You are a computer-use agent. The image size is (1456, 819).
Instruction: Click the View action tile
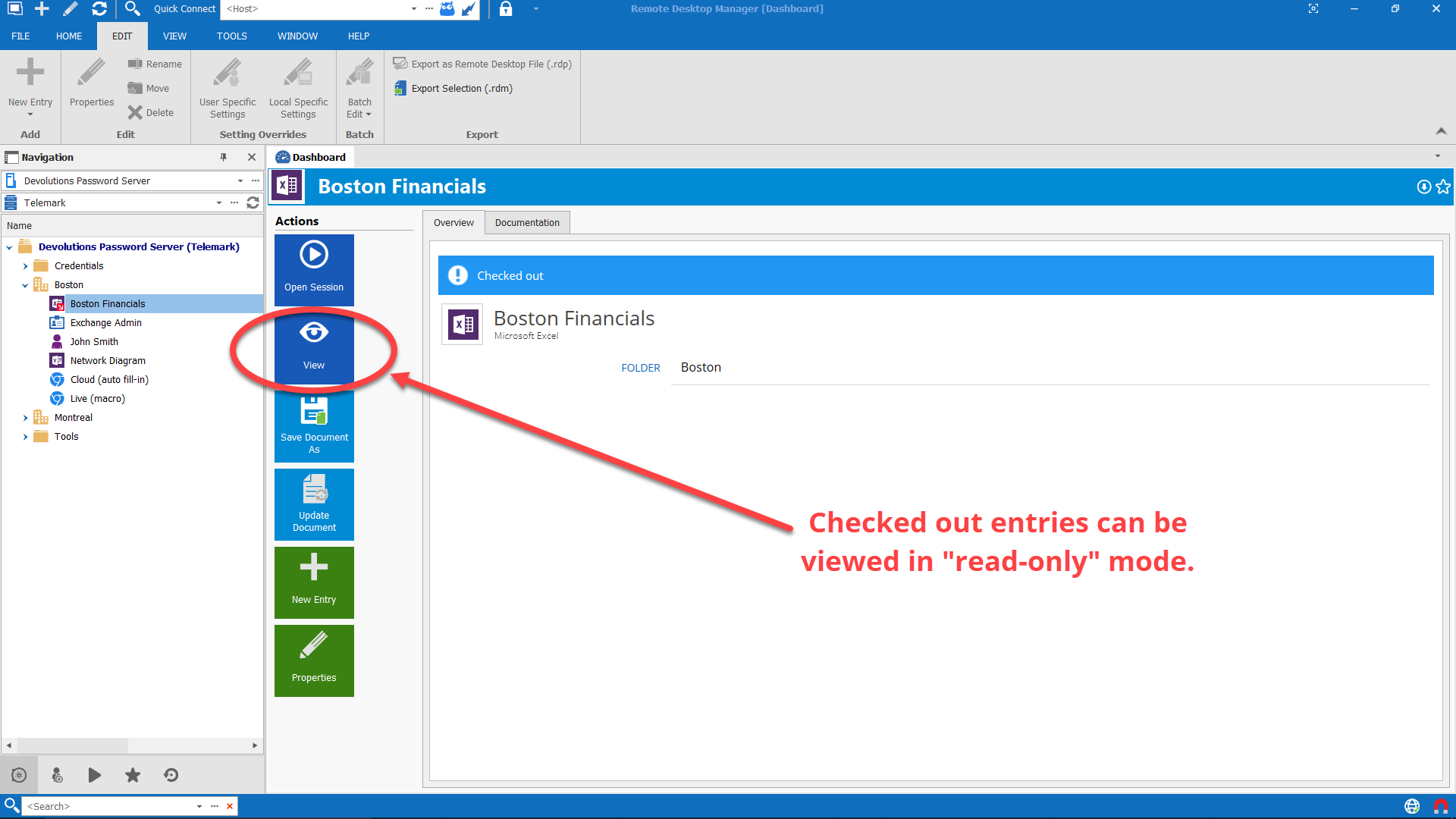tap(314, 348)
